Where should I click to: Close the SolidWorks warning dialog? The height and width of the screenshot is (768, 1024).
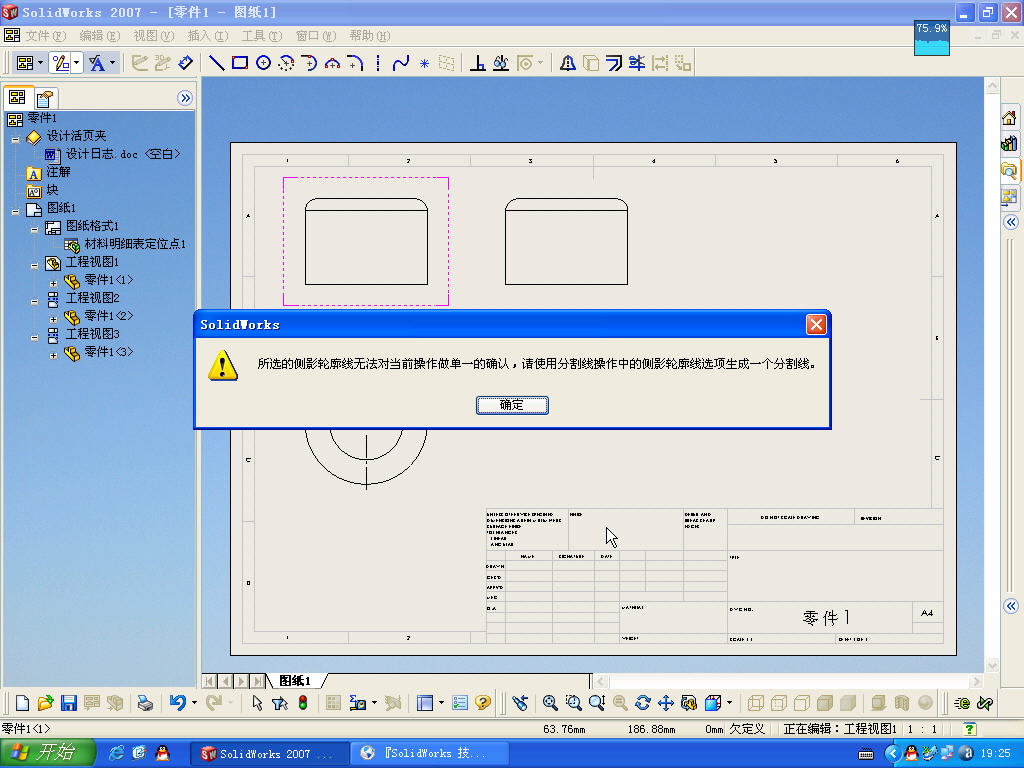tap(816, 324)
